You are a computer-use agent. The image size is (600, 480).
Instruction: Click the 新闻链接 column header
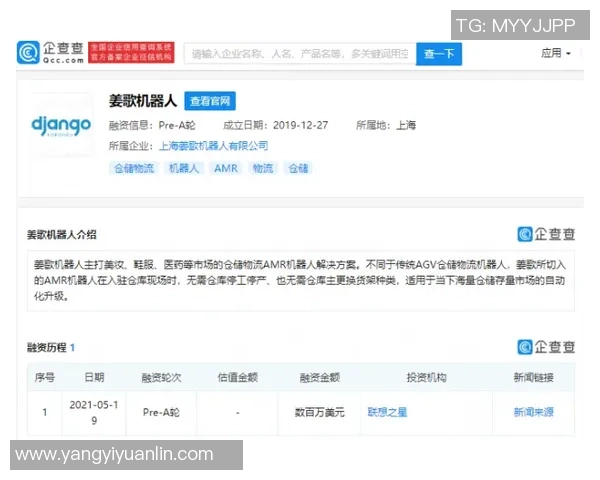pyautogui.click(x=533, y=377)
